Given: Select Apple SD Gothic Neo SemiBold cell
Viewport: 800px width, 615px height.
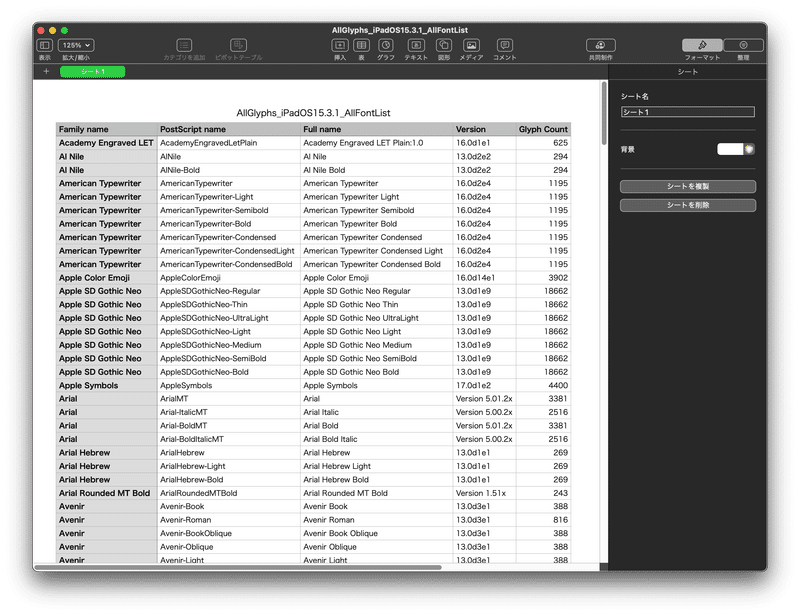Looking at the screenshot, I should coord(377,358).
